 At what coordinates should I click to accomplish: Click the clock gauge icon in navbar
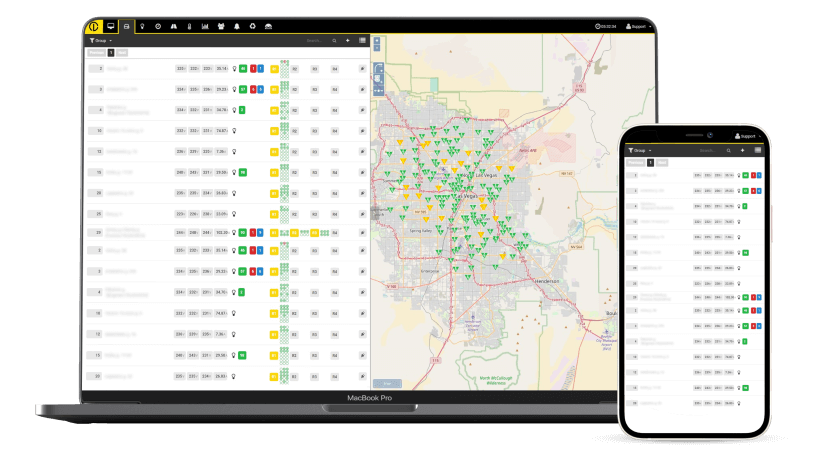[158, 26]
